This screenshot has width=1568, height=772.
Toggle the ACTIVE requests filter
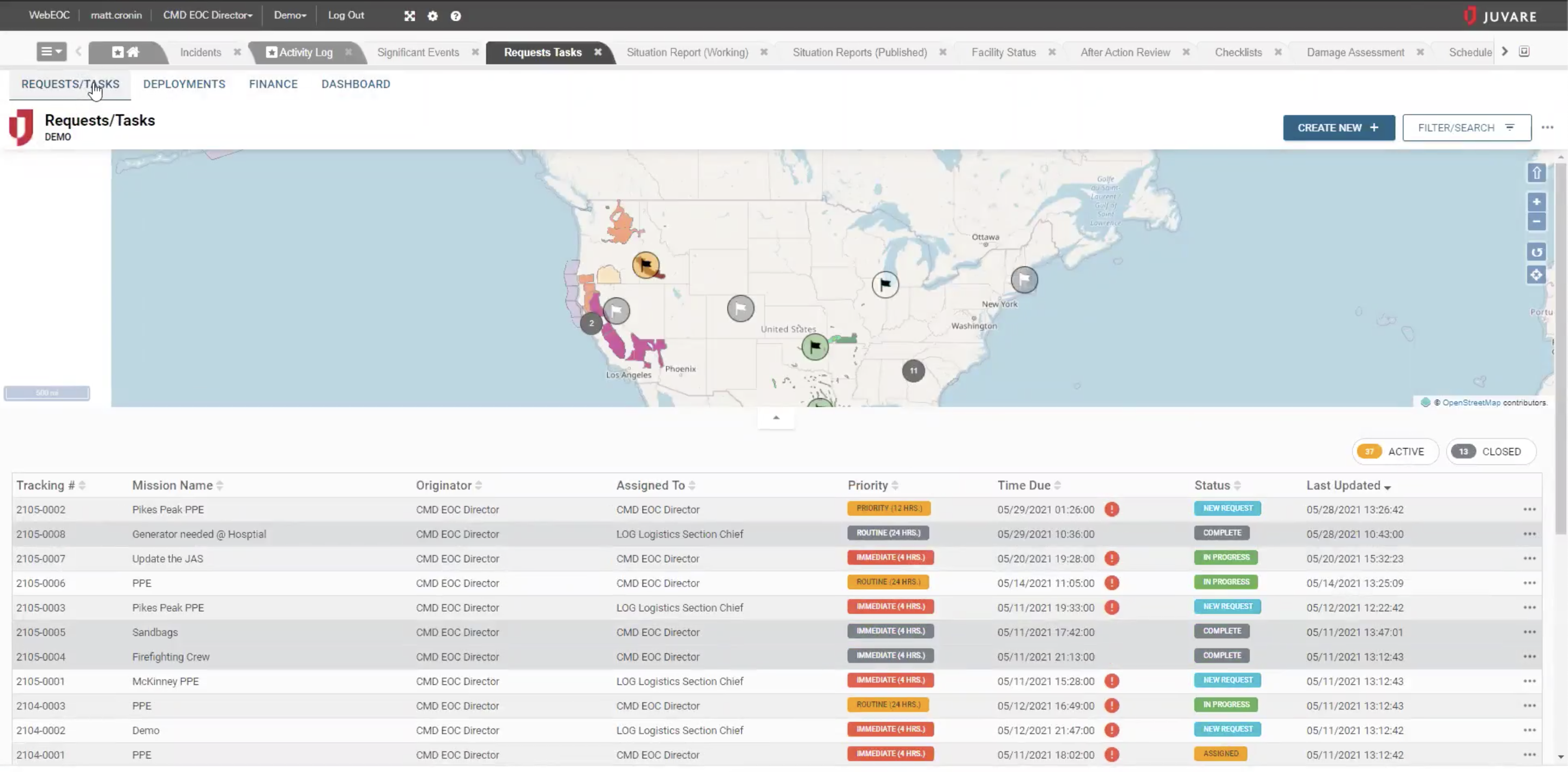pos(1395,451)
